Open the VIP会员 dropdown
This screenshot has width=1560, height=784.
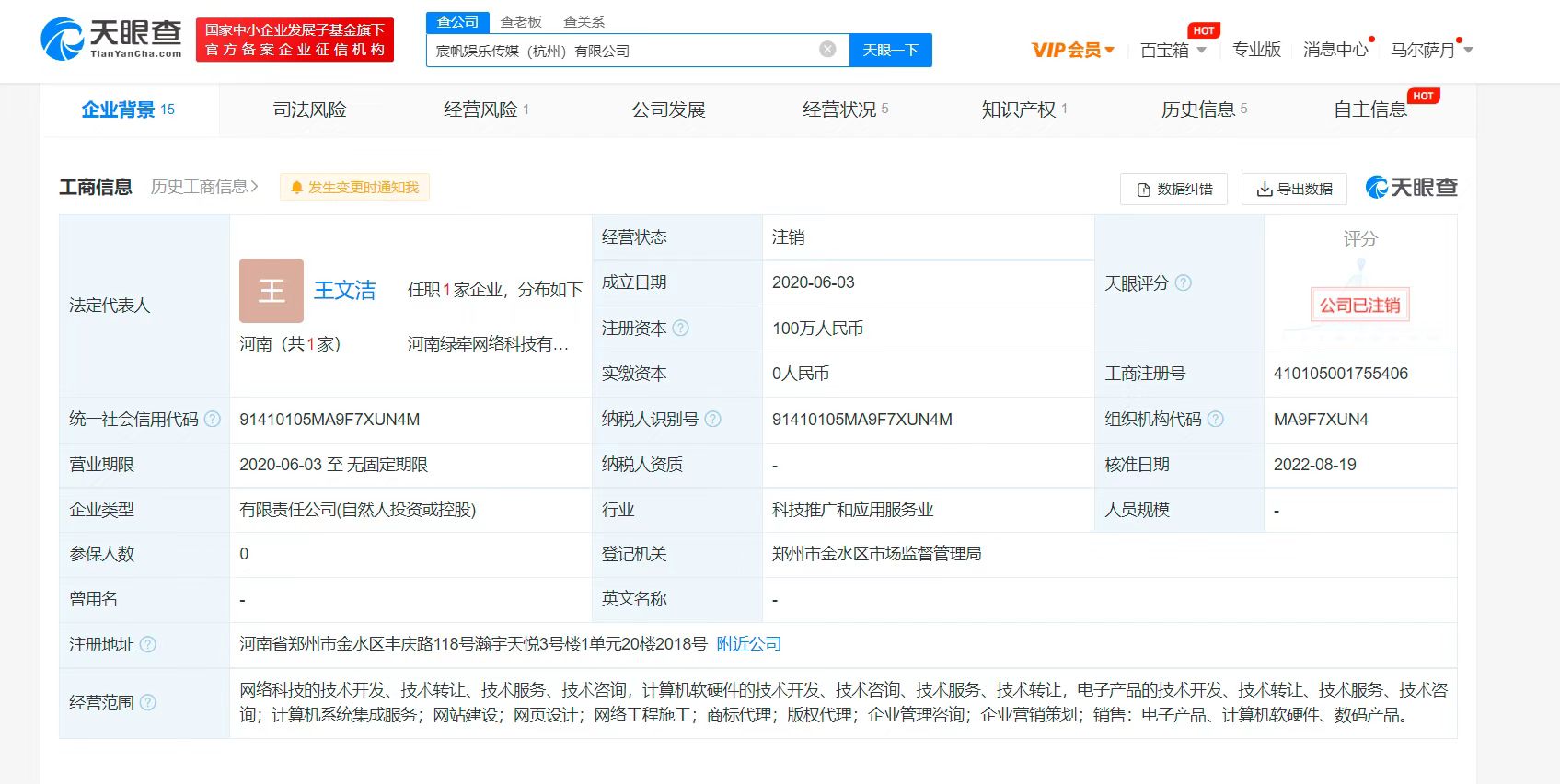(x=1073, y=50)
